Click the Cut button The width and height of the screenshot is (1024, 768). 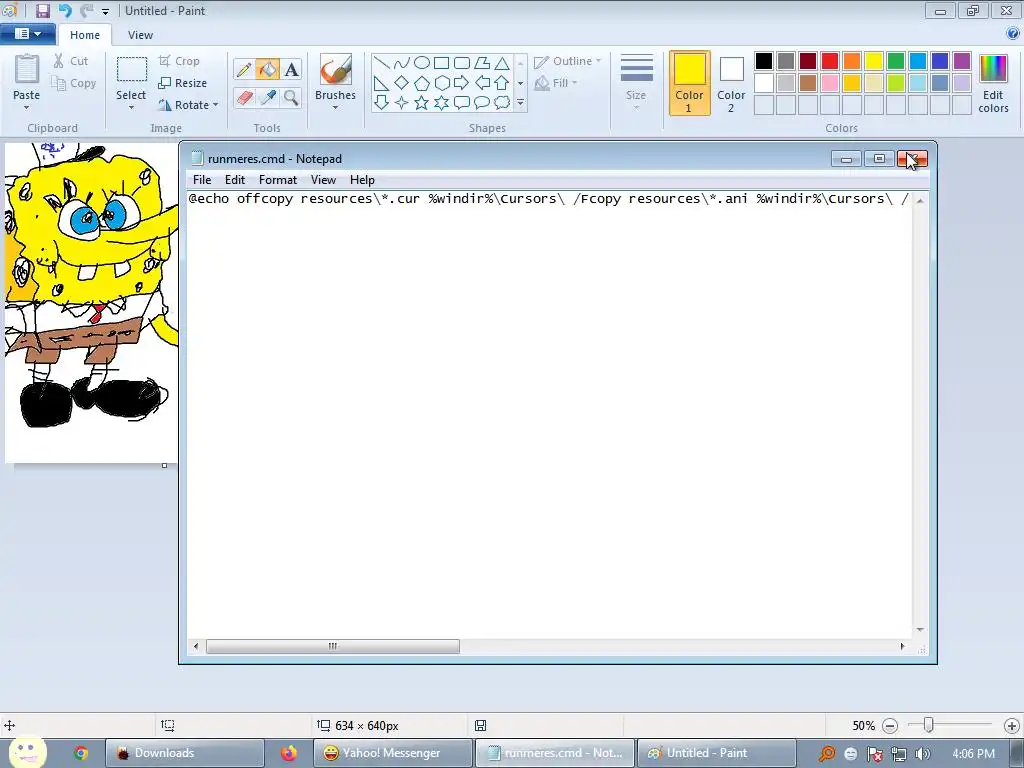71,61
